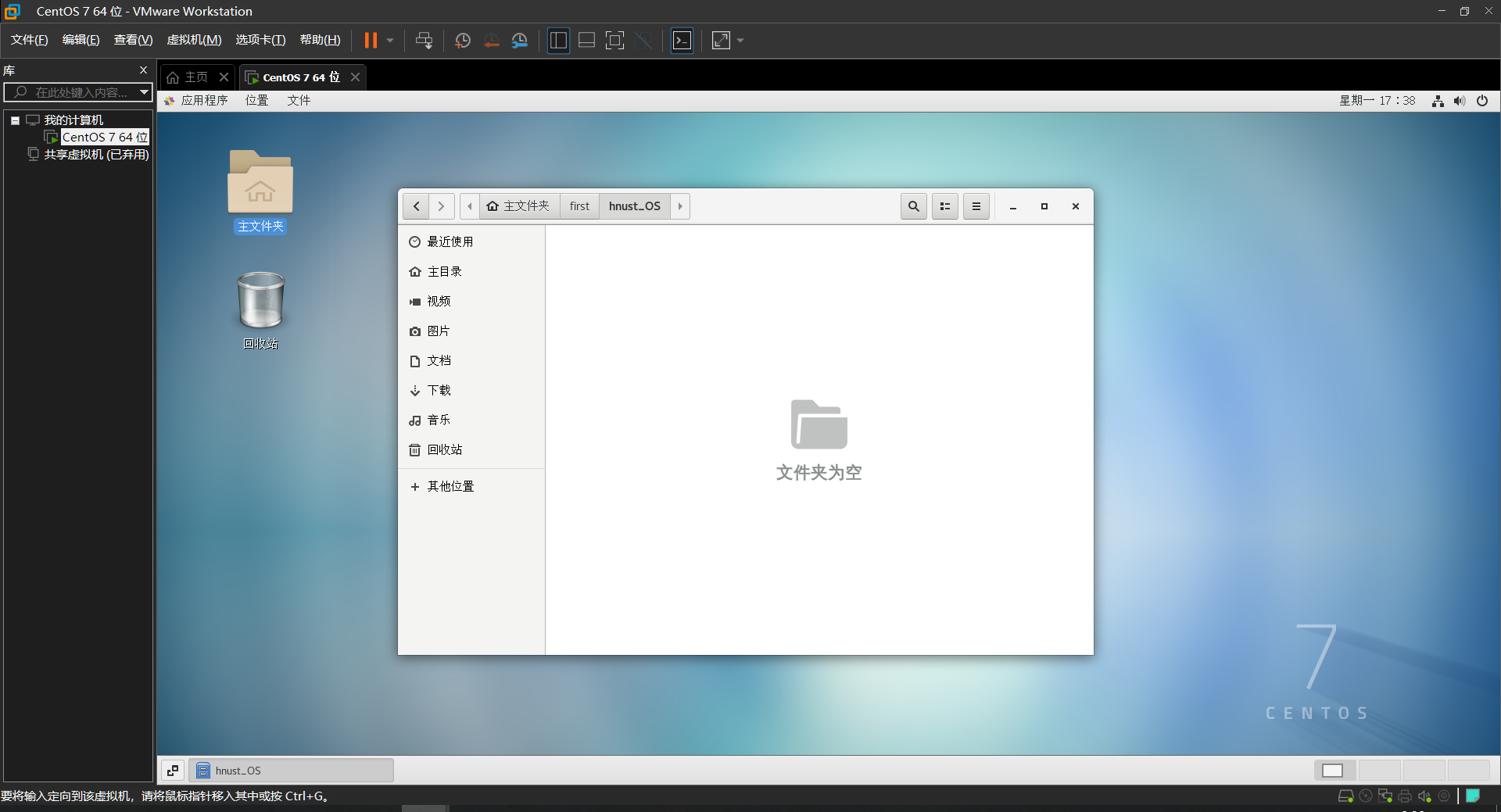1501x812 pixels.
Task: Go forward in file manager
Action: [x=441, y=206]
